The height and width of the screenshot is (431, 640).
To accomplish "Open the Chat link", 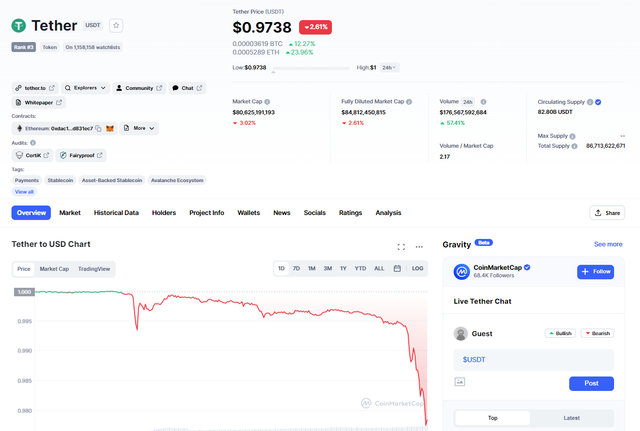I will pos(187,88).
